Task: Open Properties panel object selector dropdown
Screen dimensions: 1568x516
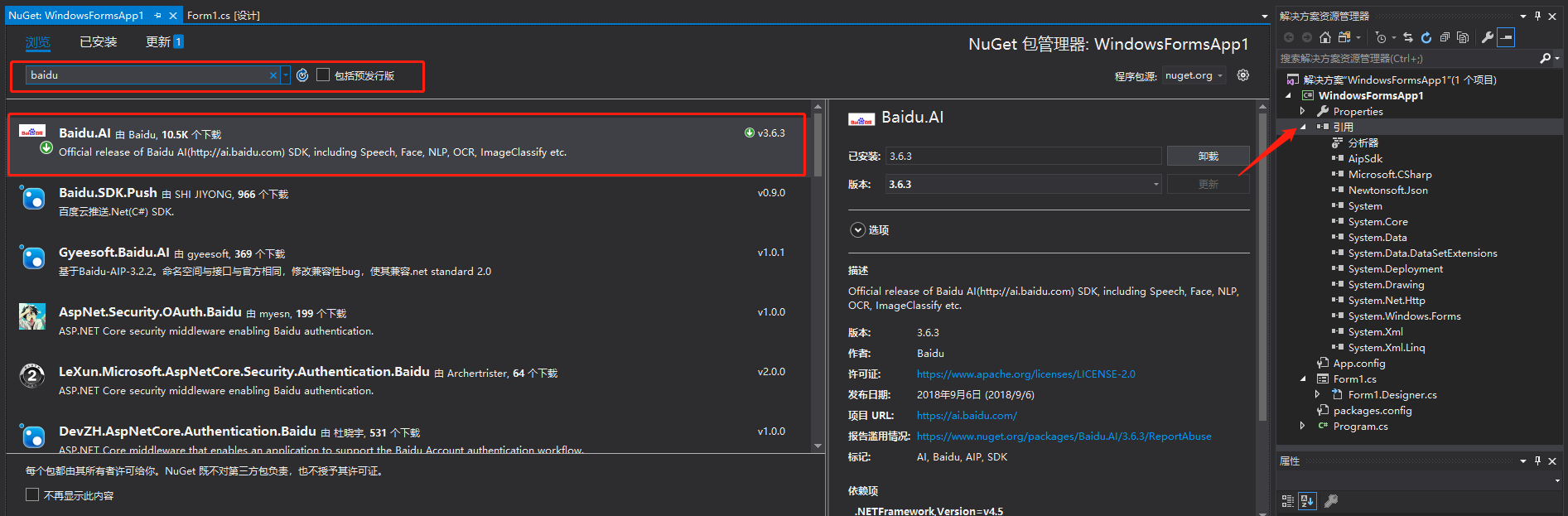Action: [1557, 480]
